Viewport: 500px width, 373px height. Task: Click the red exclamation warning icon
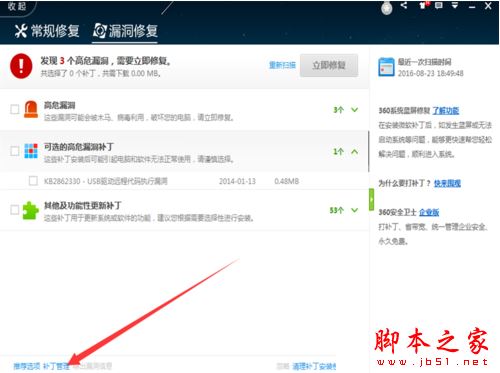[x=21, y=66]
